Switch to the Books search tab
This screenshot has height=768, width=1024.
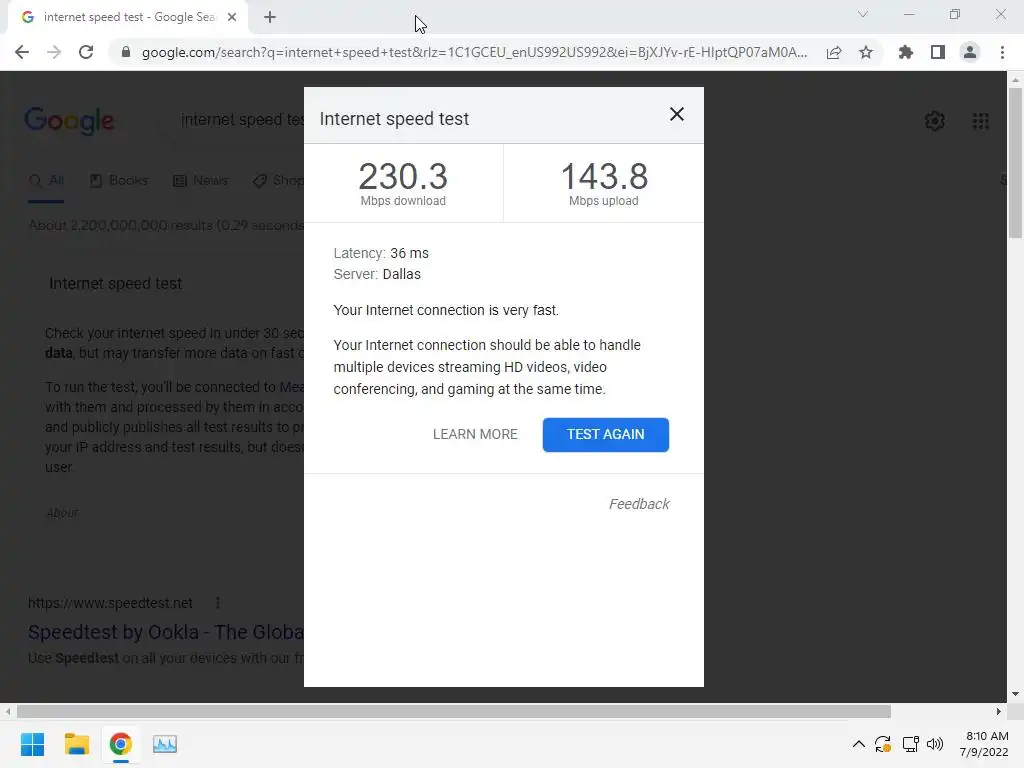(x=119, y=180)
